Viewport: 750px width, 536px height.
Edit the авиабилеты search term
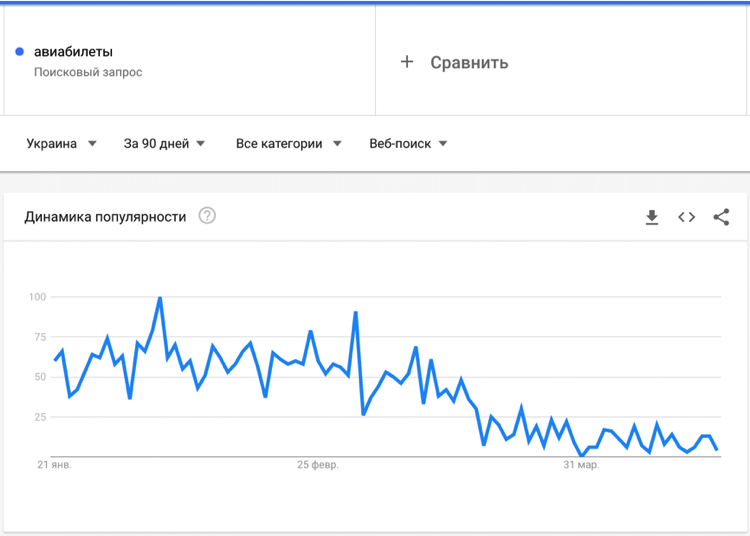click(x=73, y=52)
